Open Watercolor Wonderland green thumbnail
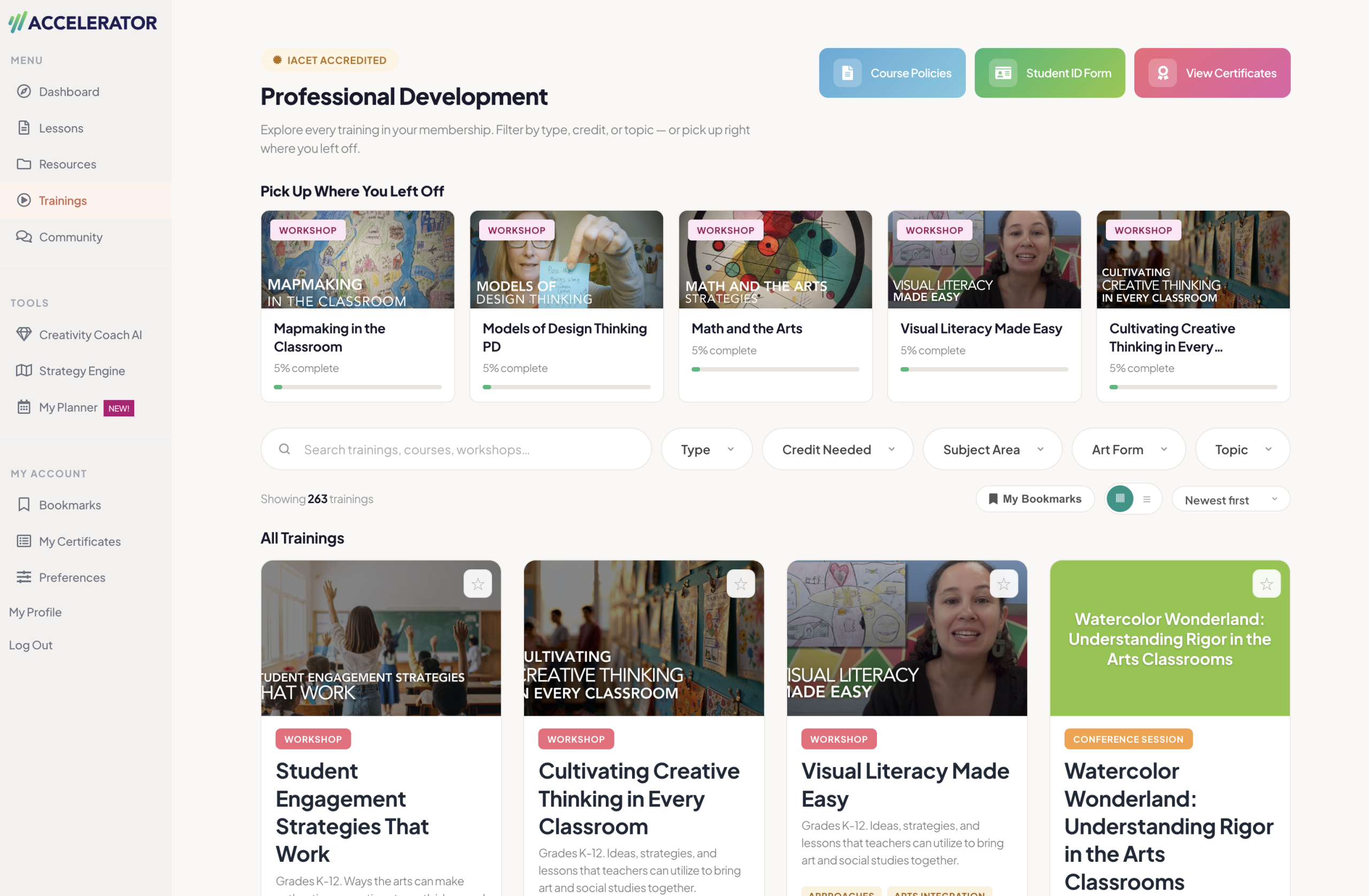The width and height of the screenshot is (1369, 896). pyautogui.click(x=1170, y=638)
